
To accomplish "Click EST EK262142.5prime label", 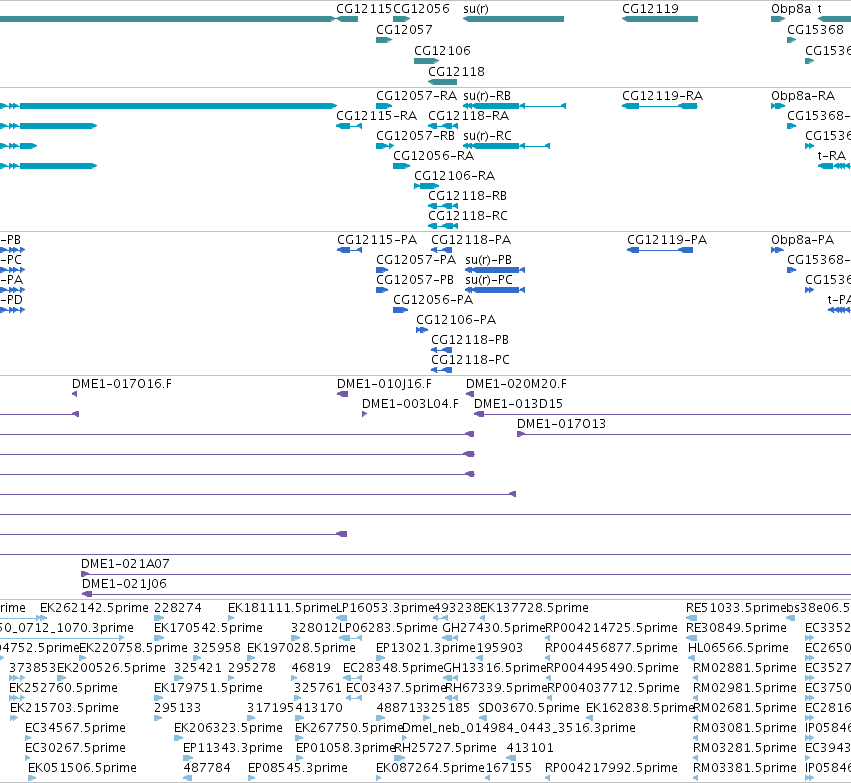I will click(x=94, y=608).
